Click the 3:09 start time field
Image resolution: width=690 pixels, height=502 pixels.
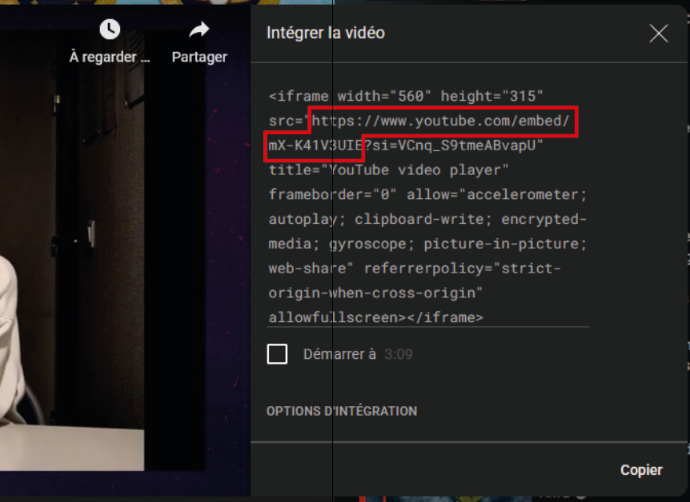click(398, 354)
